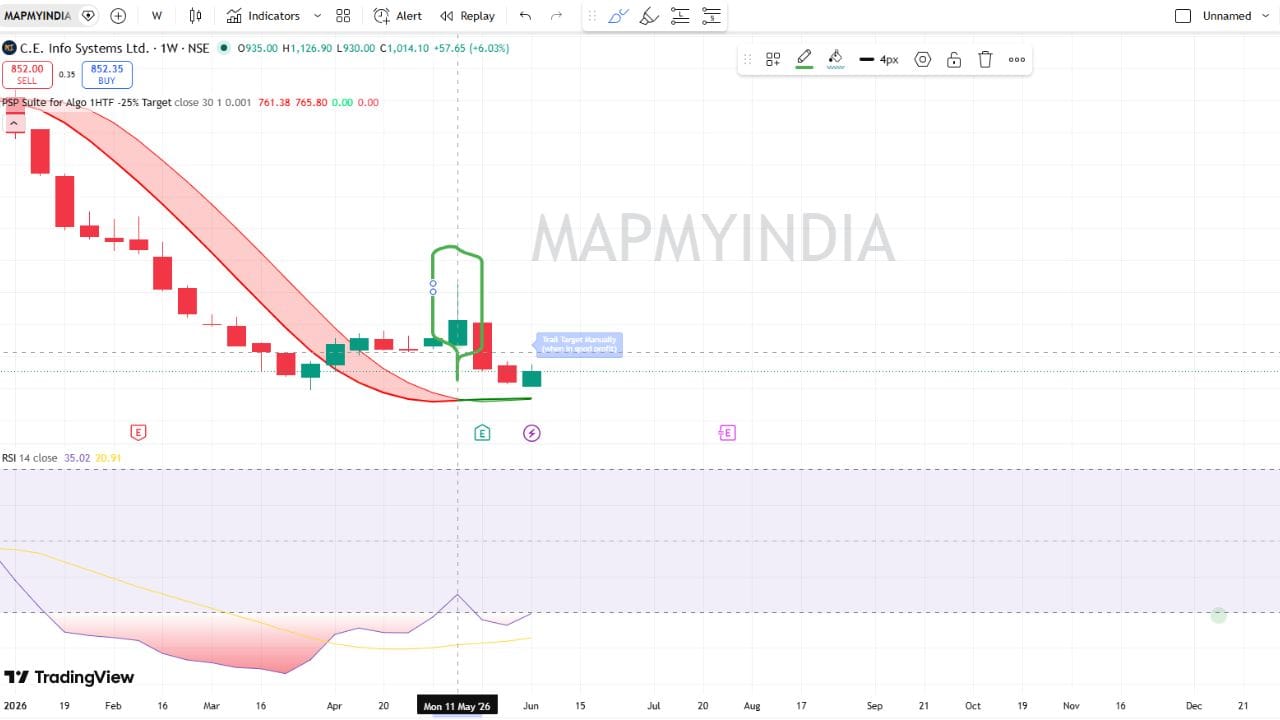Open the Indicators dialog

click(263, 16)
